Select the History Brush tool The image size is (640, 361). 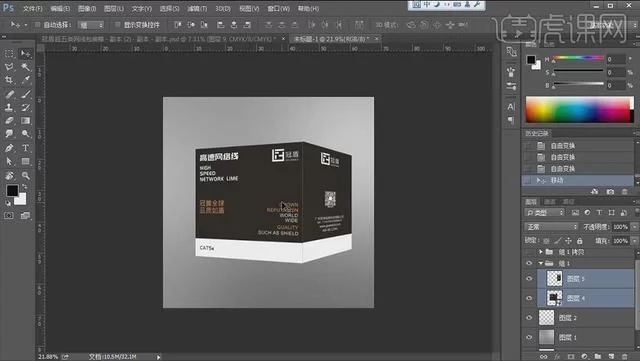point(25,107)
